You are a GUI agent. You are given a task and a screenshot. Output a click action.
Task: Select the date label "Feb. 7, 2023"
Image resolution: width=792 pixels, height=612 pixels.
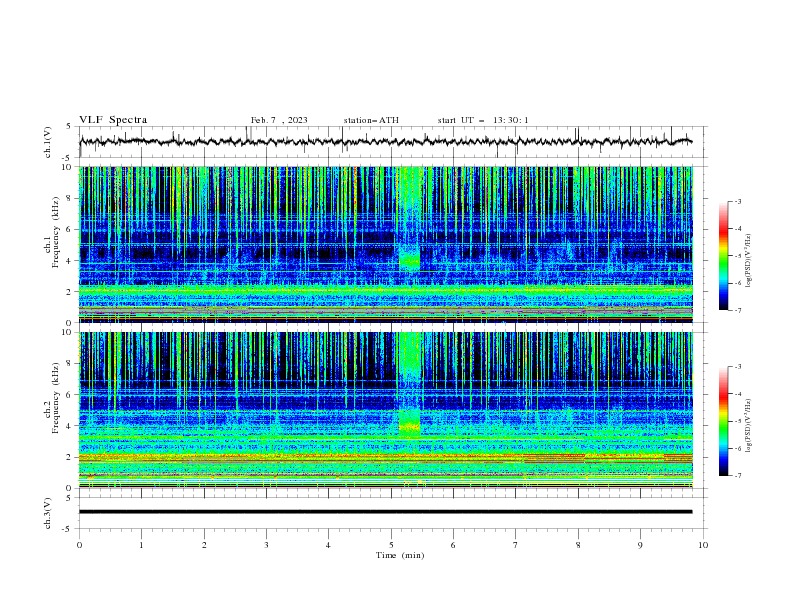pyautogui.click(x=279, y=120)
